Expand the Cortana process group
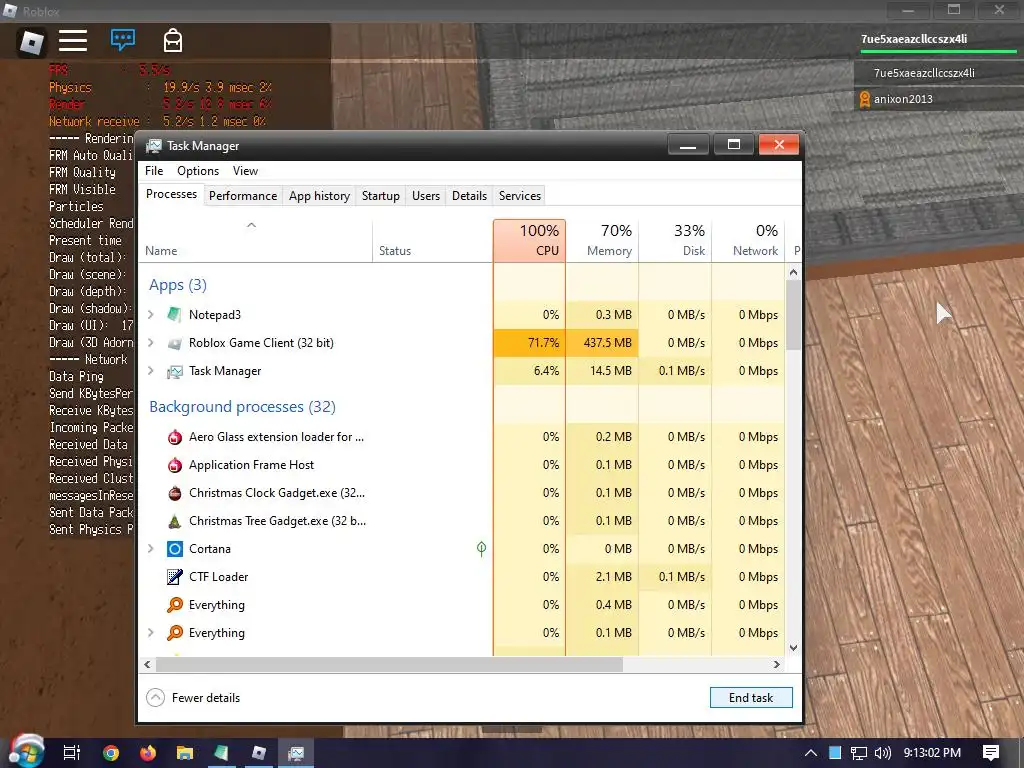The width and height of the screenshot is (1024, 768). point(151,549)
